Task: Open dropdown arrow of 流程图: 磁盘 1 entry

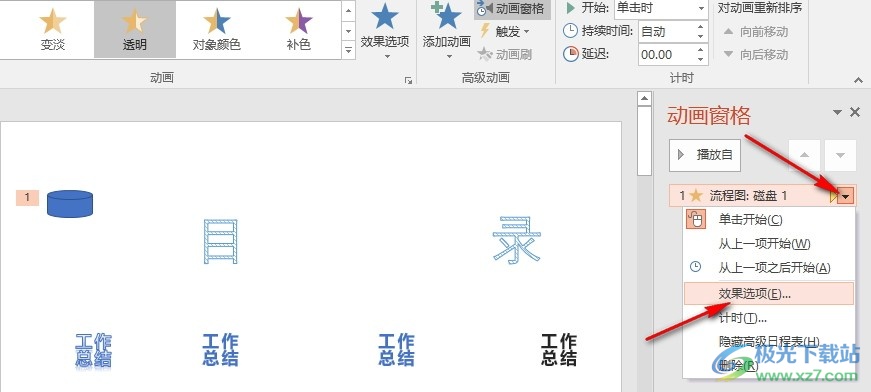Action: tap(846, 196)
